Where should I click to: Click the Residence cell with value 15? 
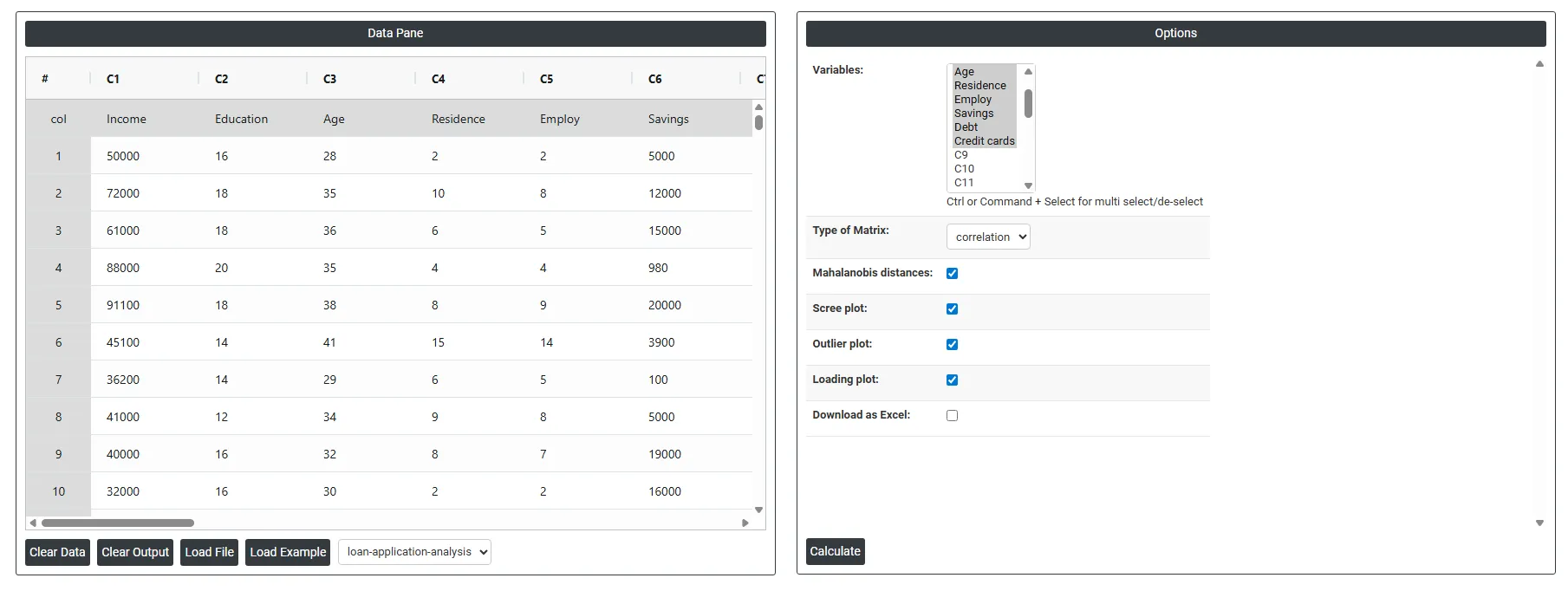tap(470, 342)
